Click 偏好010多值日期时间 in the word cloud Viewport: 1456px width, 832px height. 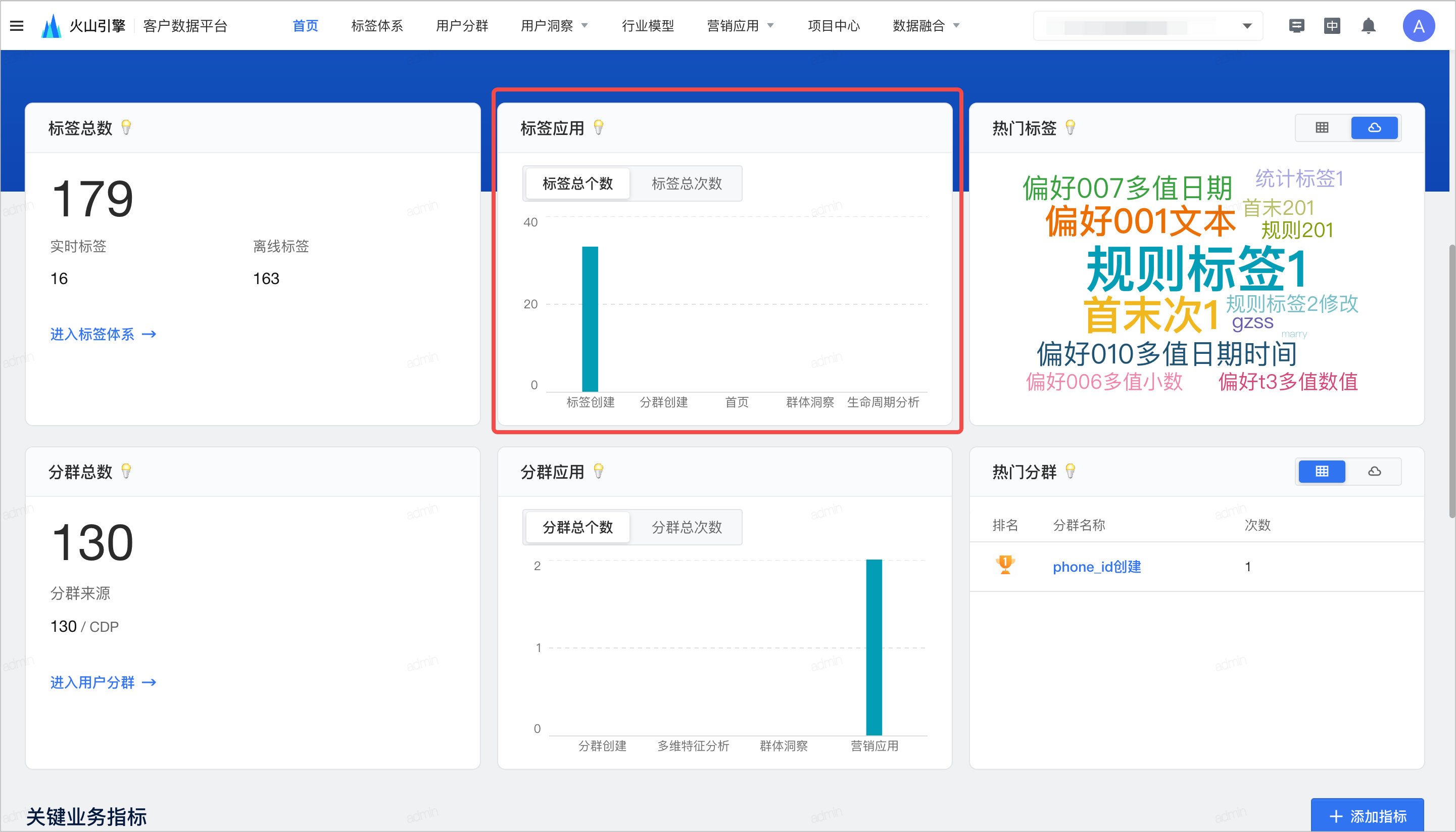tap(1166, 353)
